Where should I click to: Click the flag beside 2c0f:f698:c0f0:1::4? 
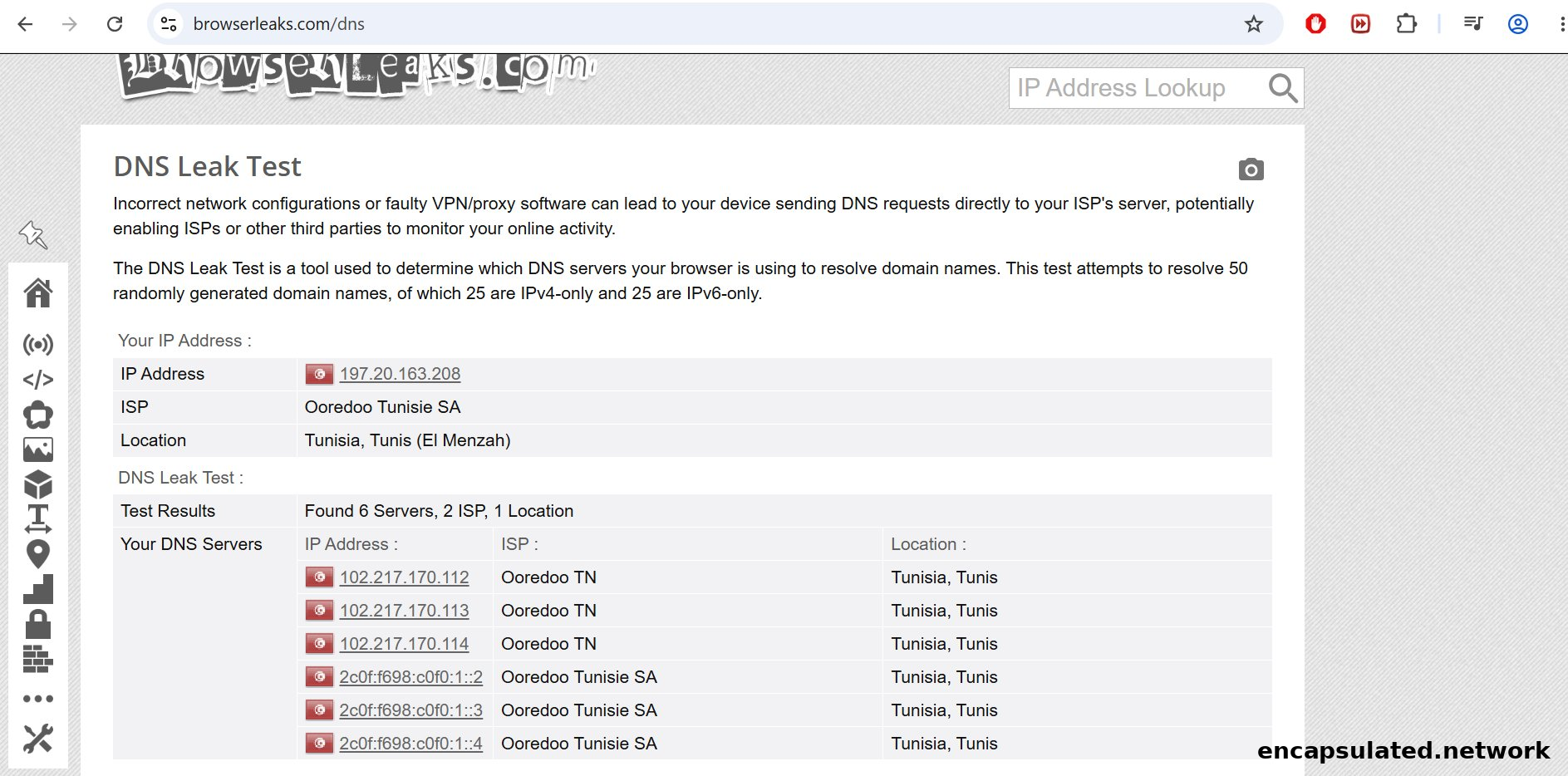[319, 744]
